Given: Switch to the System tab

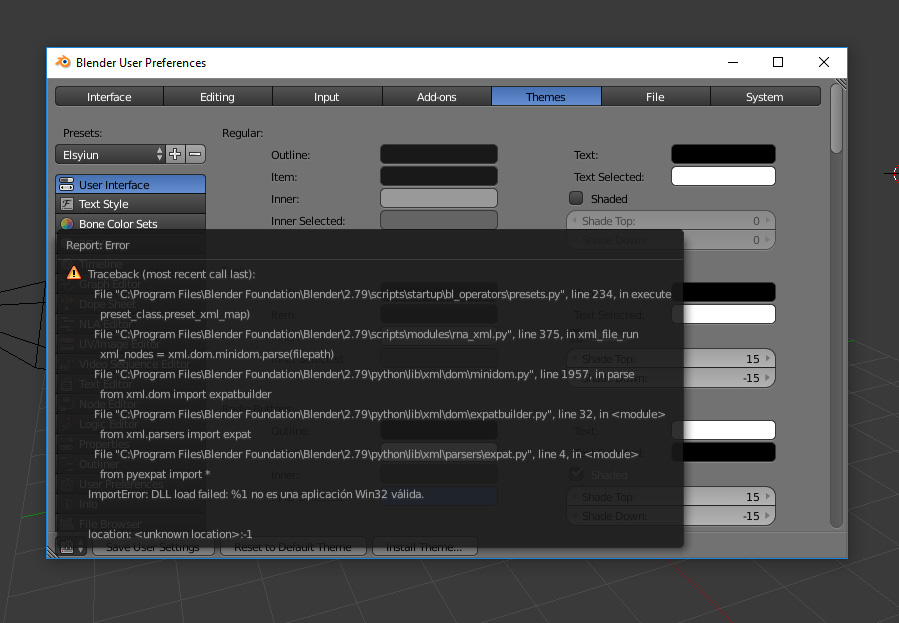Looking at the screenshot, I should (x=765, y=97).
